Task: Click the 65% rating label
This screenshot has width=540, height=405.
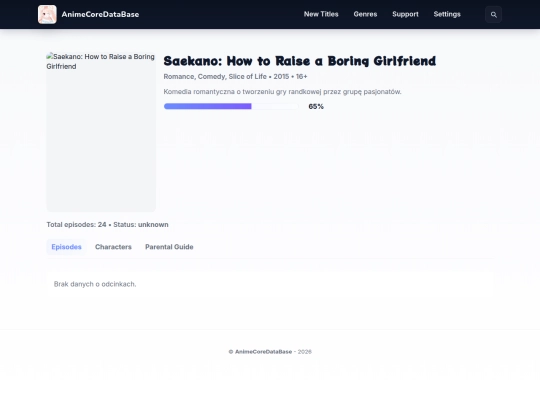Action: [316, 106]
